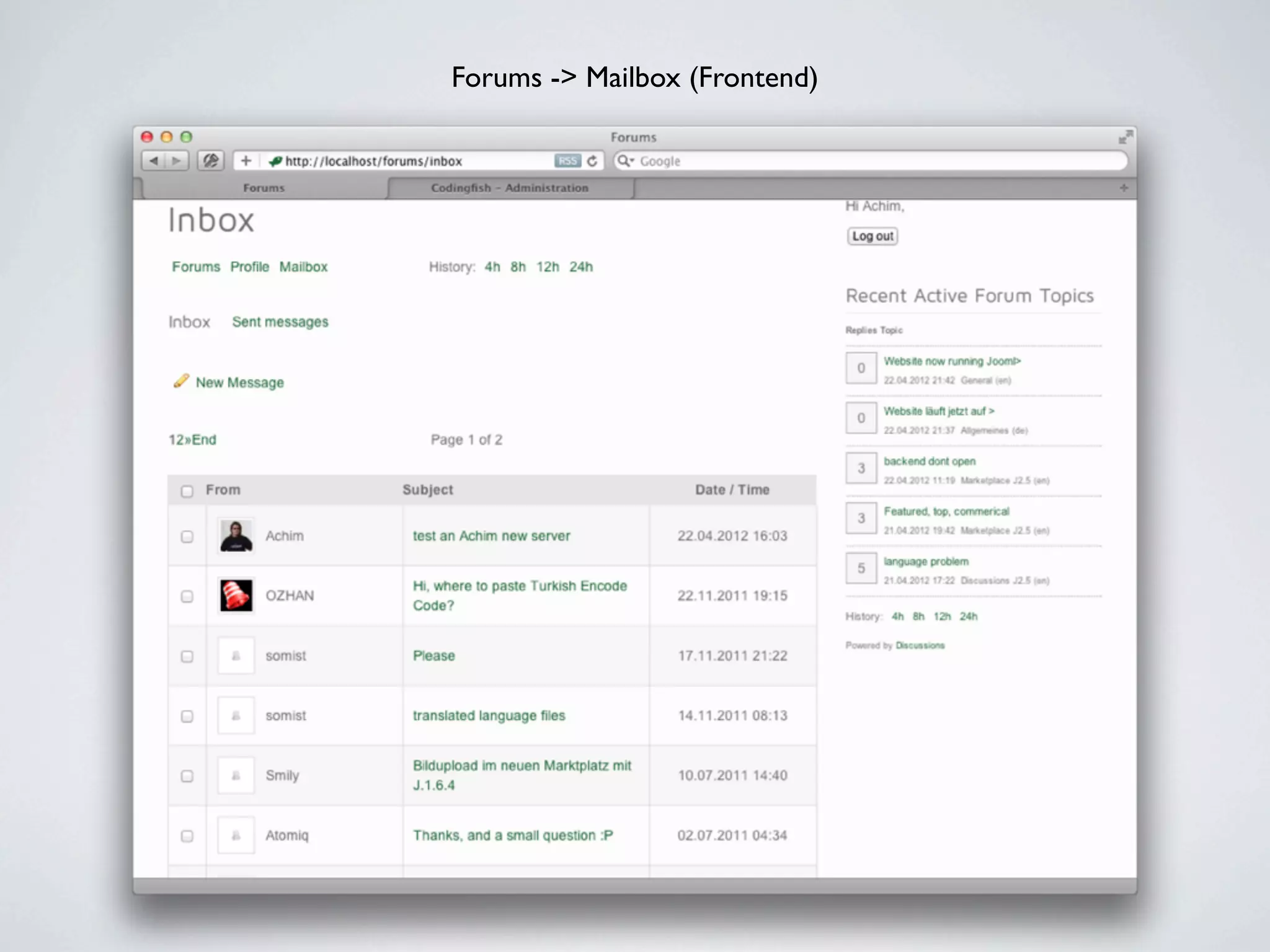1270x952 pixels.
Task: Click Atomiq's placeholder avatar
Action: tap(236, 835)
